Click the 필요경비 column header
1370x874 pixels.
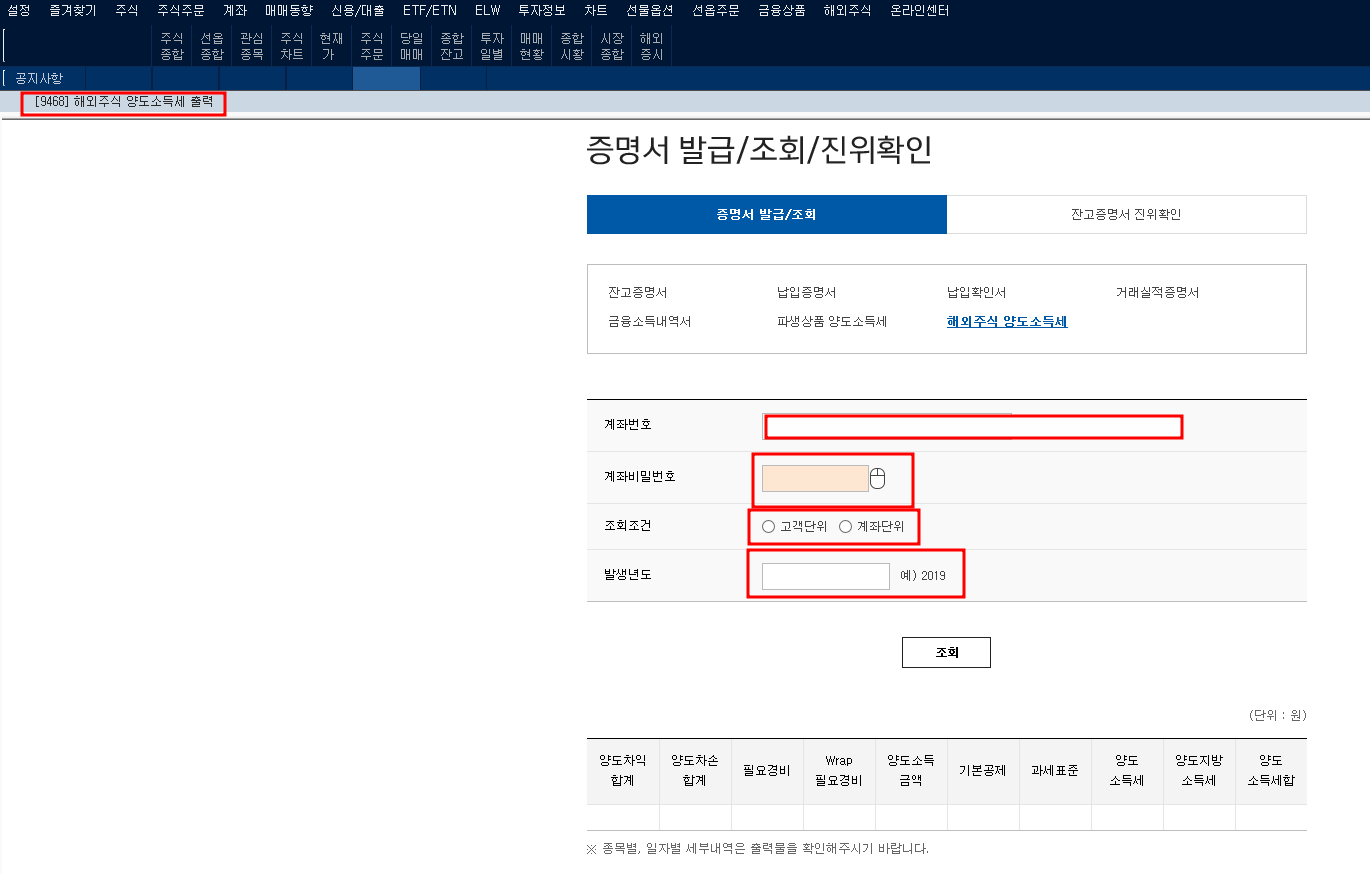pyautogui.click(x=767, y=771)
